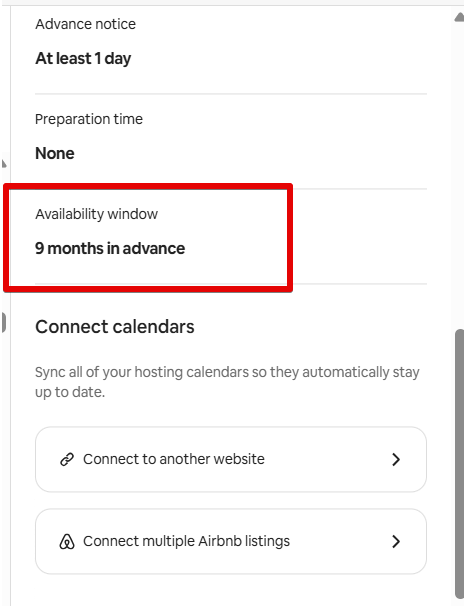The width and height of the screenshot is (464, 606).
Task: Click the vertical scrollbar thumb
Action: click(459, 464)
